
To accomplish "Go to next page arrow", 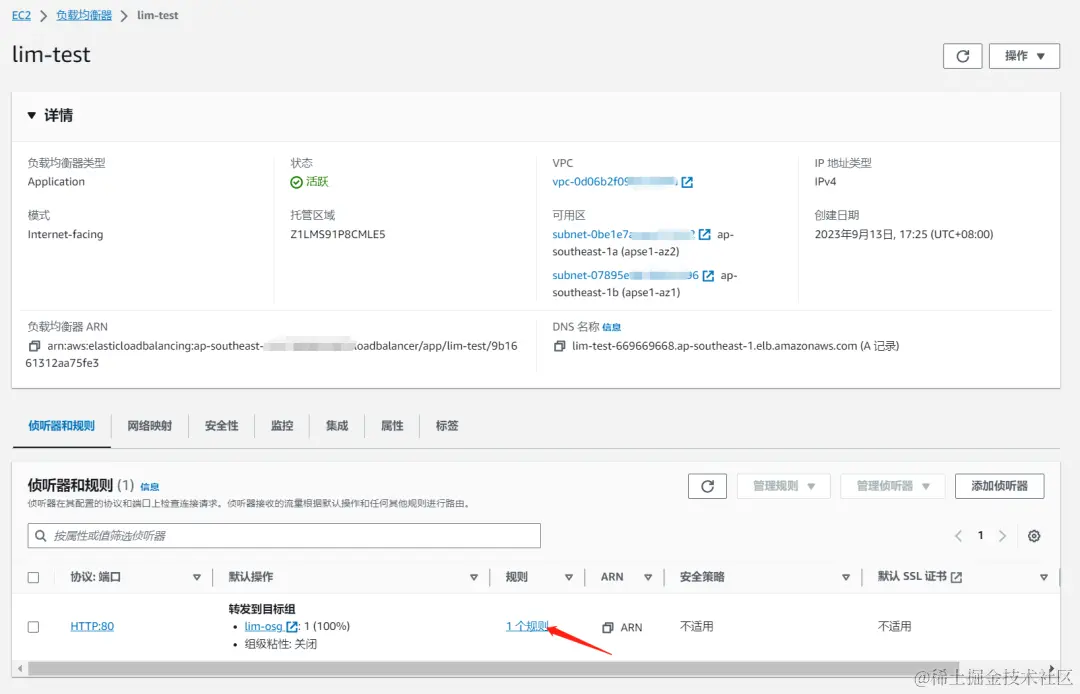I will click(1002, 536).
